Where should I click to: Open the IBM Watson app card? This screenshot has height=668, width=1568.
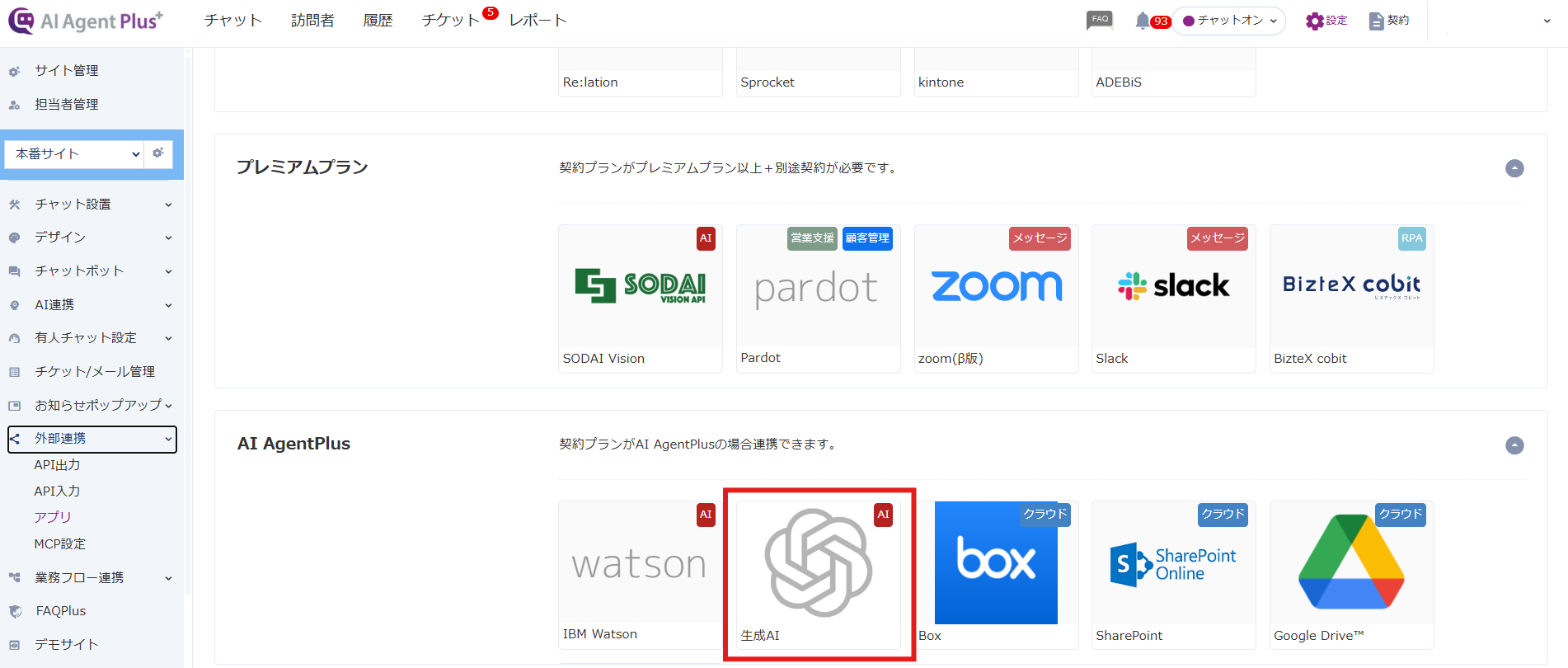[640, 575]
